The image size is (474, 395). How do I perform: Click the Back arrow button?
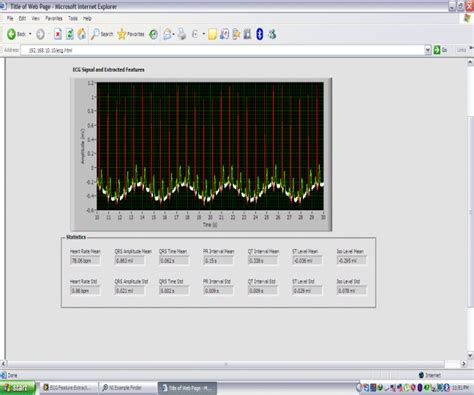(x=12, y=34)
